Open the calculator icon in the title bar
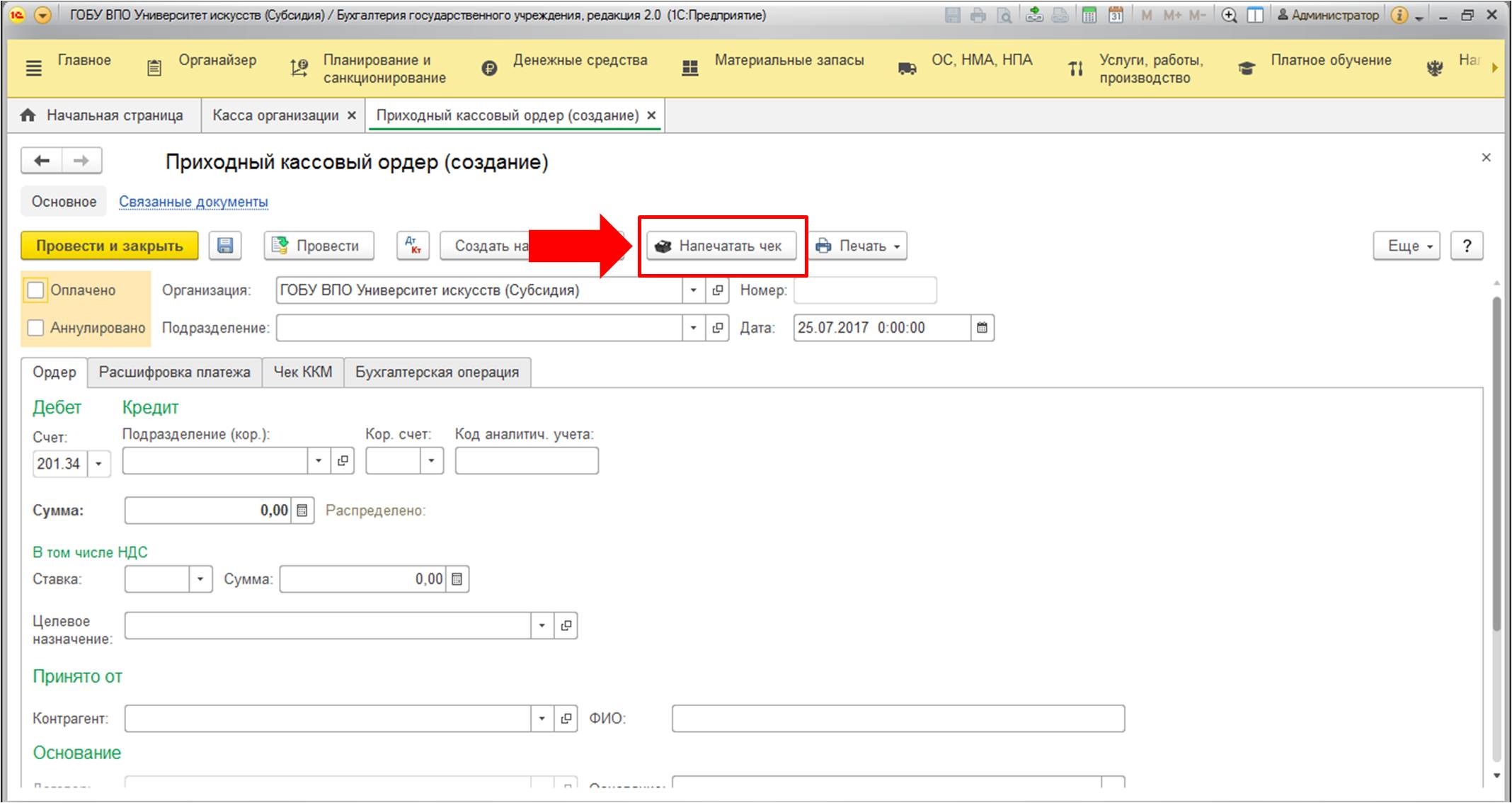The image size is (1512, 803). coord(1089,15)
